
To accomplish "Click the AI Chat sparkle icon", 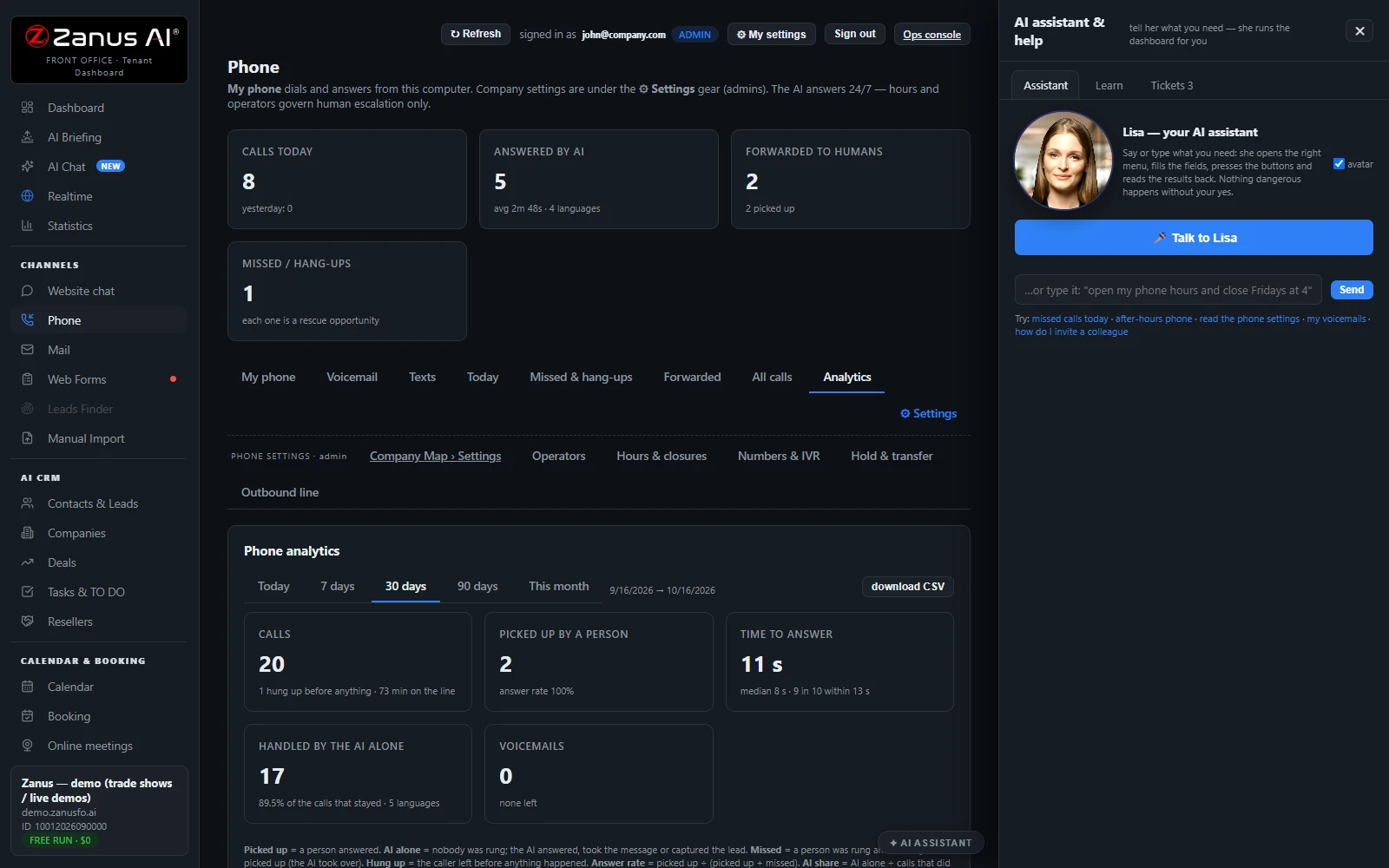I will coord(27,167).
